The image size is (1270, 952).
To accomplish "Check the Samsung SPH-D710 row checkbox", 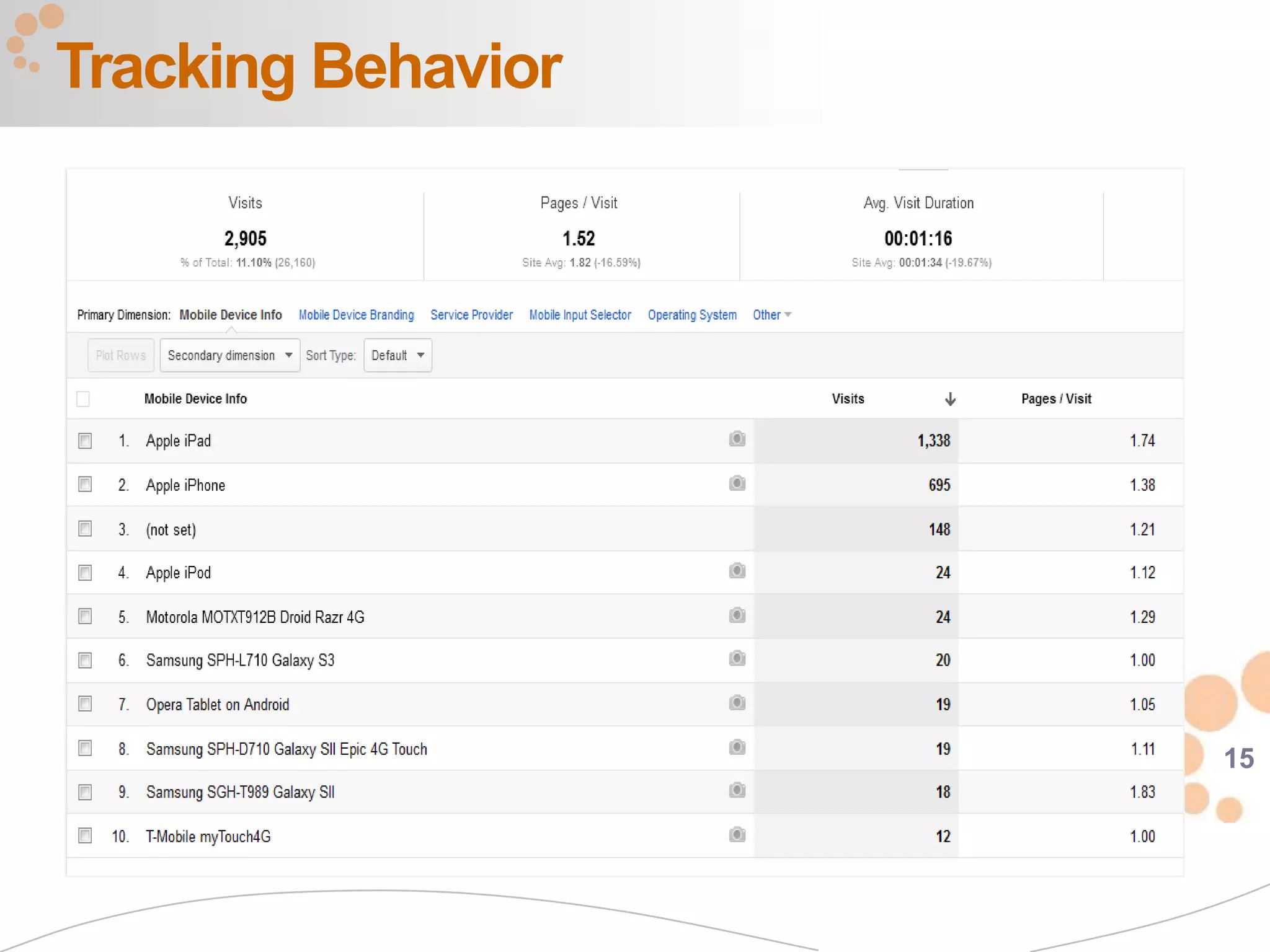I will coord(85,749).
